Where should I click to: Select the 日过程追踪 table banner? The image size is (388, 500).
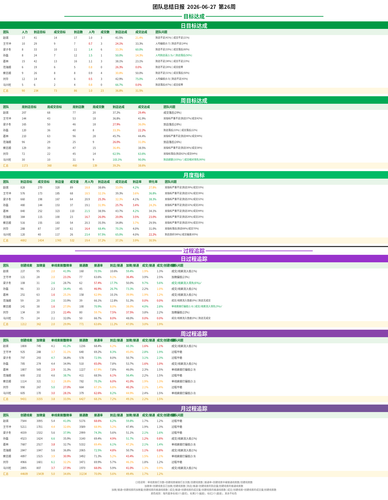(x=194, y=259)
